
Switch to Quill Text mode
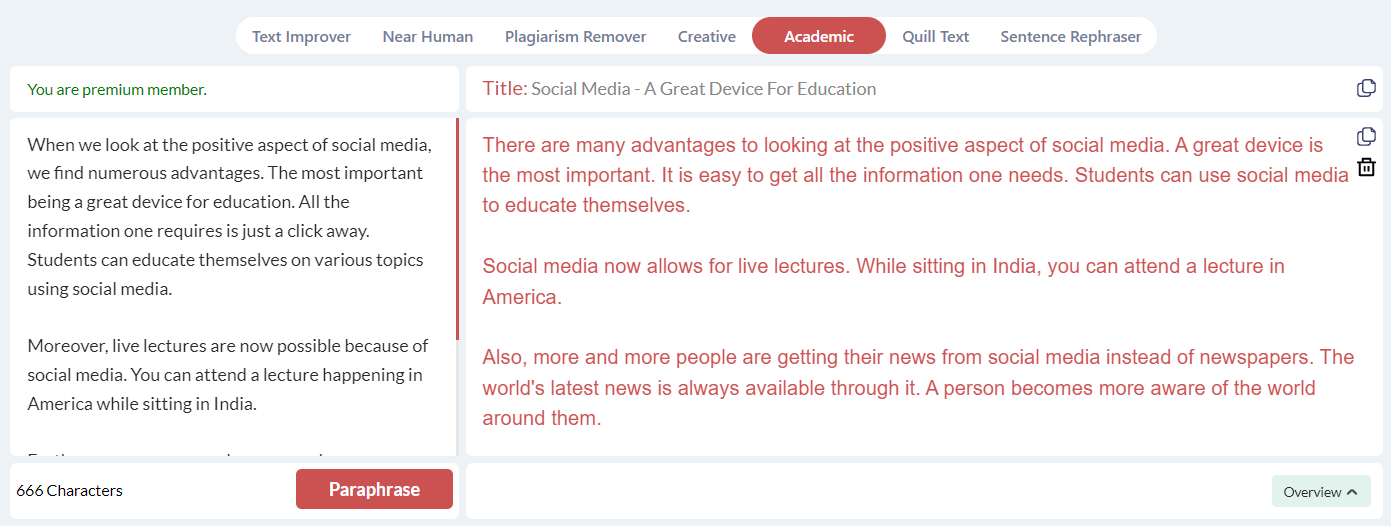tap(936, 36)
